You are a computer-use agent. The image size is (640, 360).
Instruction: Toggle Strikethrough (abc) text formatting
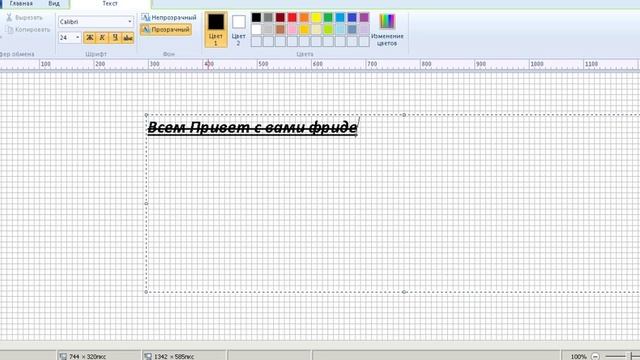pyautogui.click(x=128, y=38)
